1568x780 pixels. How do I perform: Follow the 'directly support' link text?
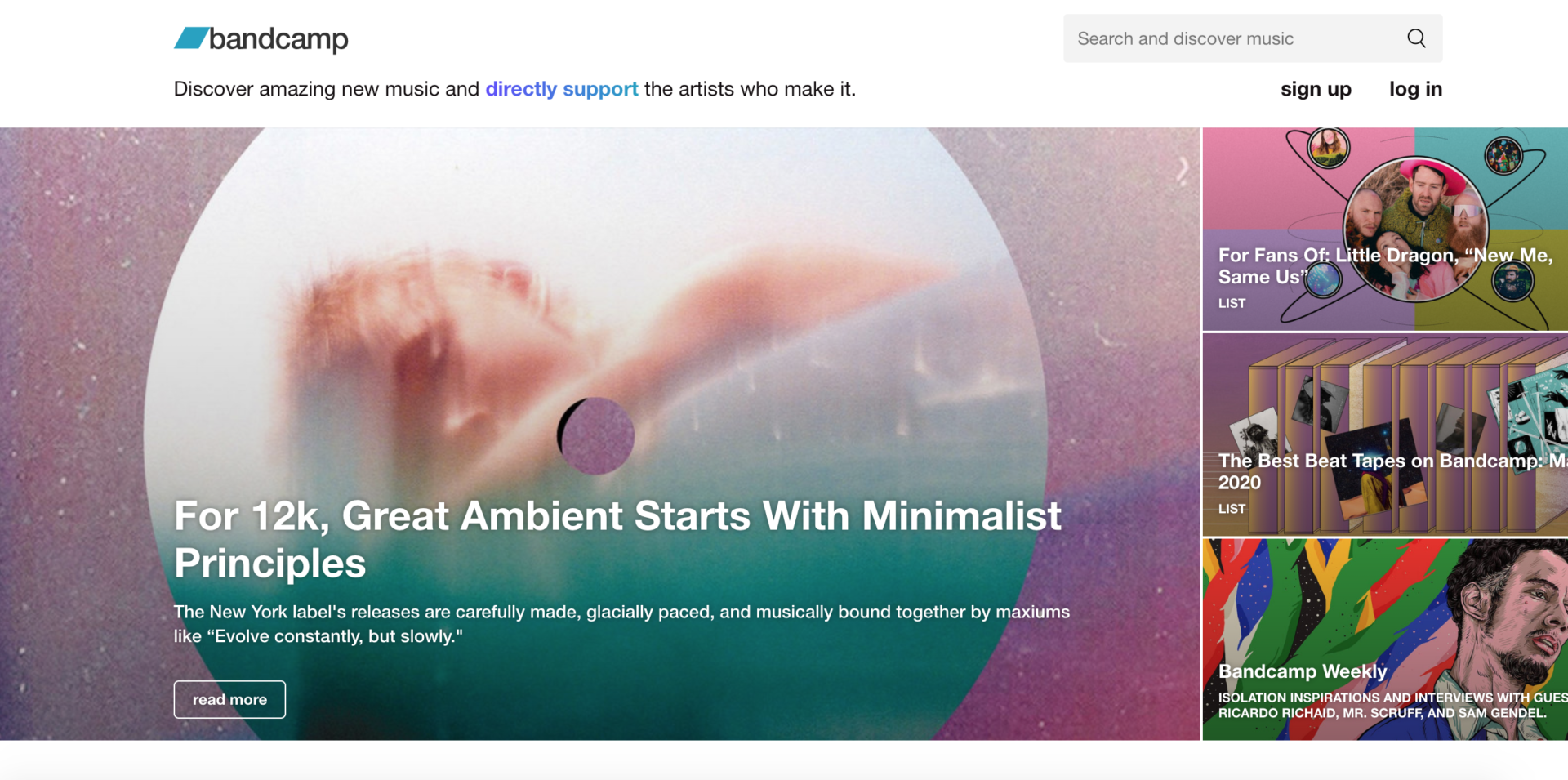[562, 89]
